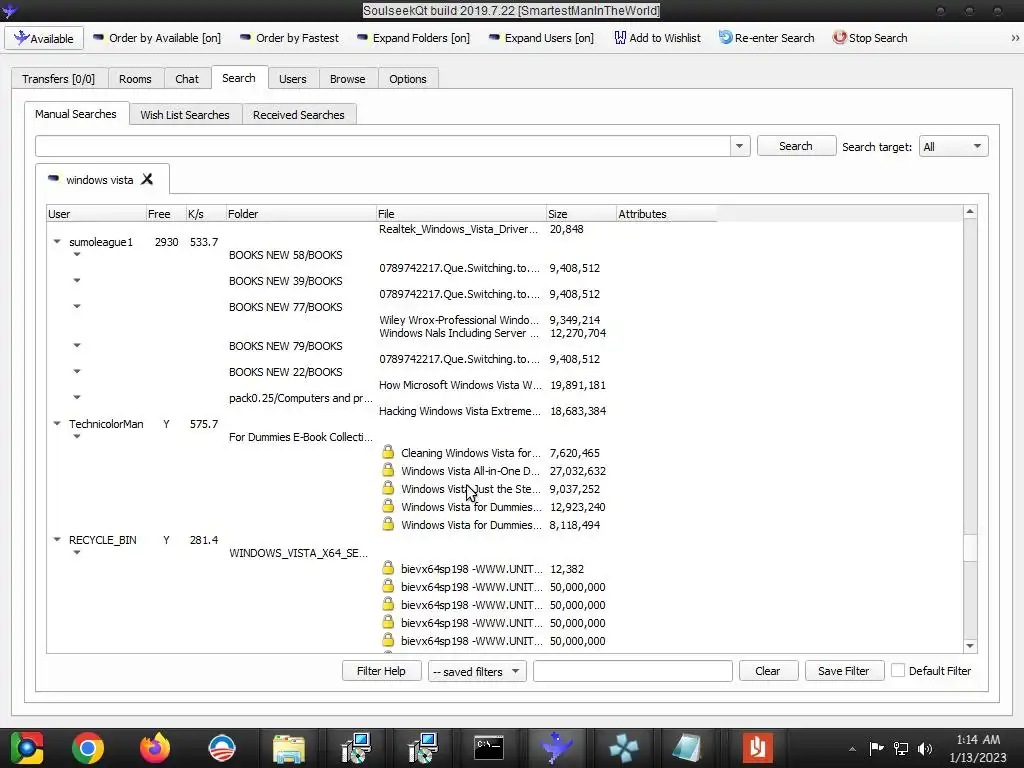The height and width of the screenshot is (768, 1024).
Task: Click the Save Filter button
Action: 844,671
